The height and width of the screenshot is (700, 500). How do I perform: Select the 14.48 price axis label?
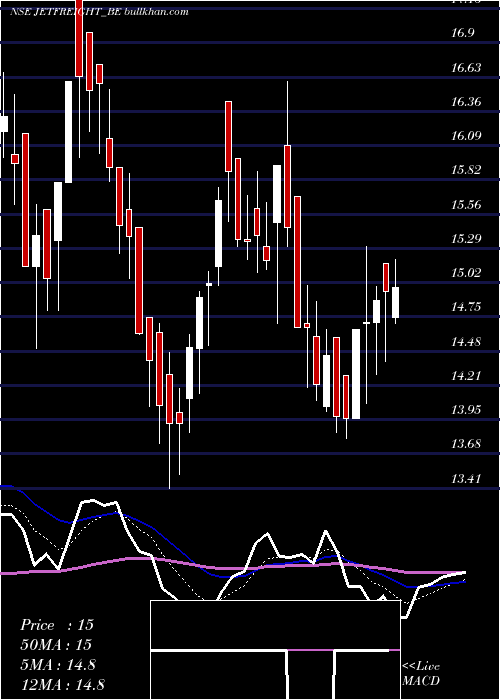pos(466,342)
